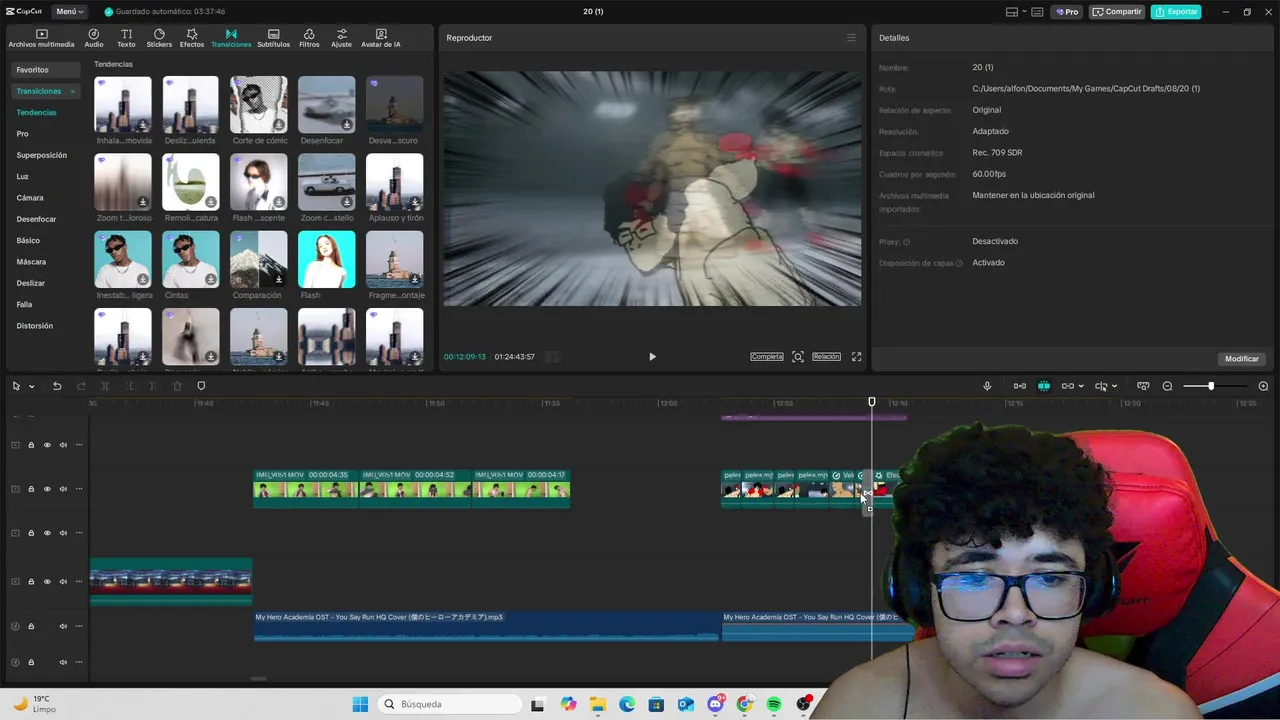Open the Ajuste panel icon

click(x=342, y=38)
